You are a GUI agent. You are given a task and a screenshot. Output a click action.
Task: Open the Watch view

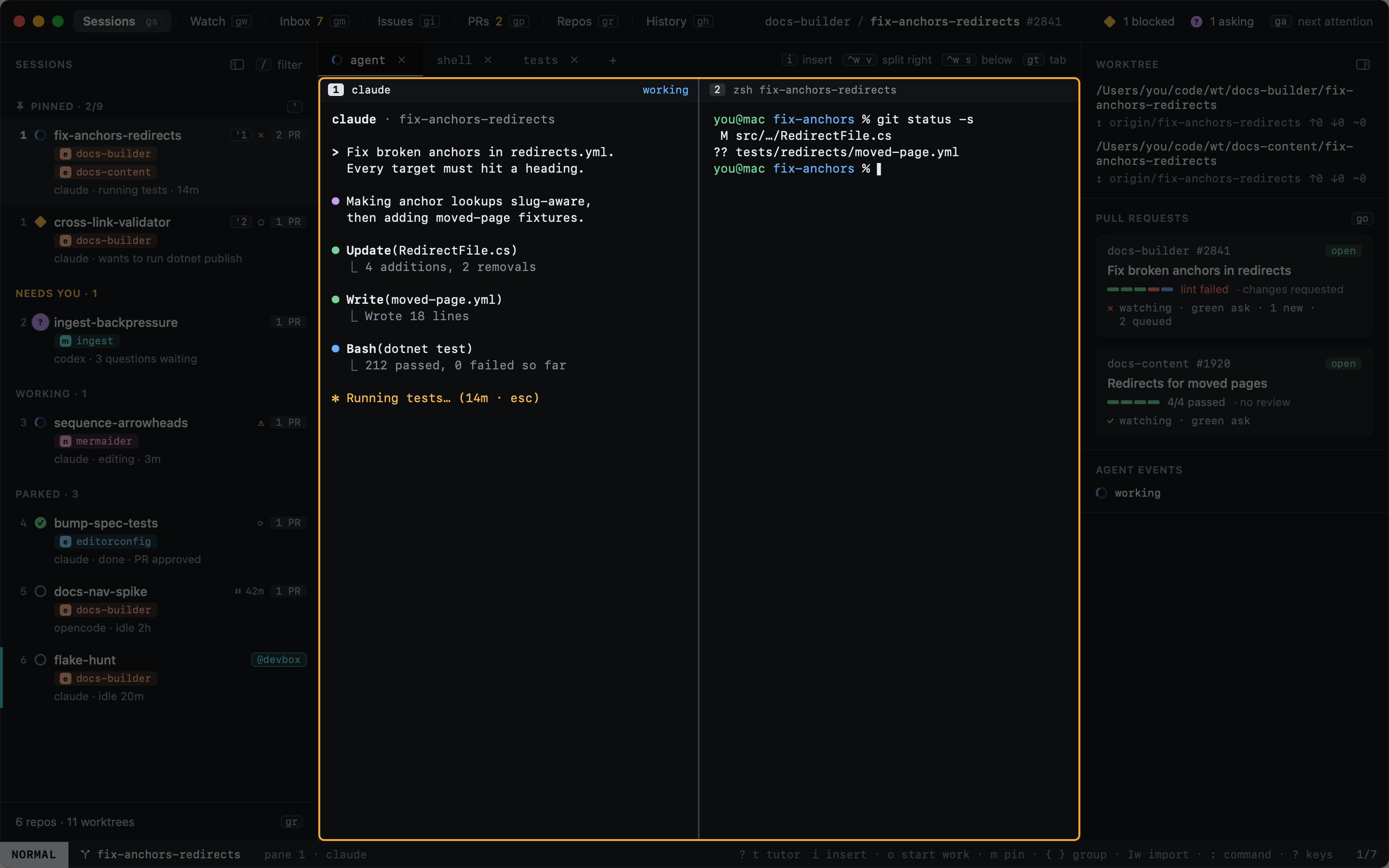tap(220, 21)
